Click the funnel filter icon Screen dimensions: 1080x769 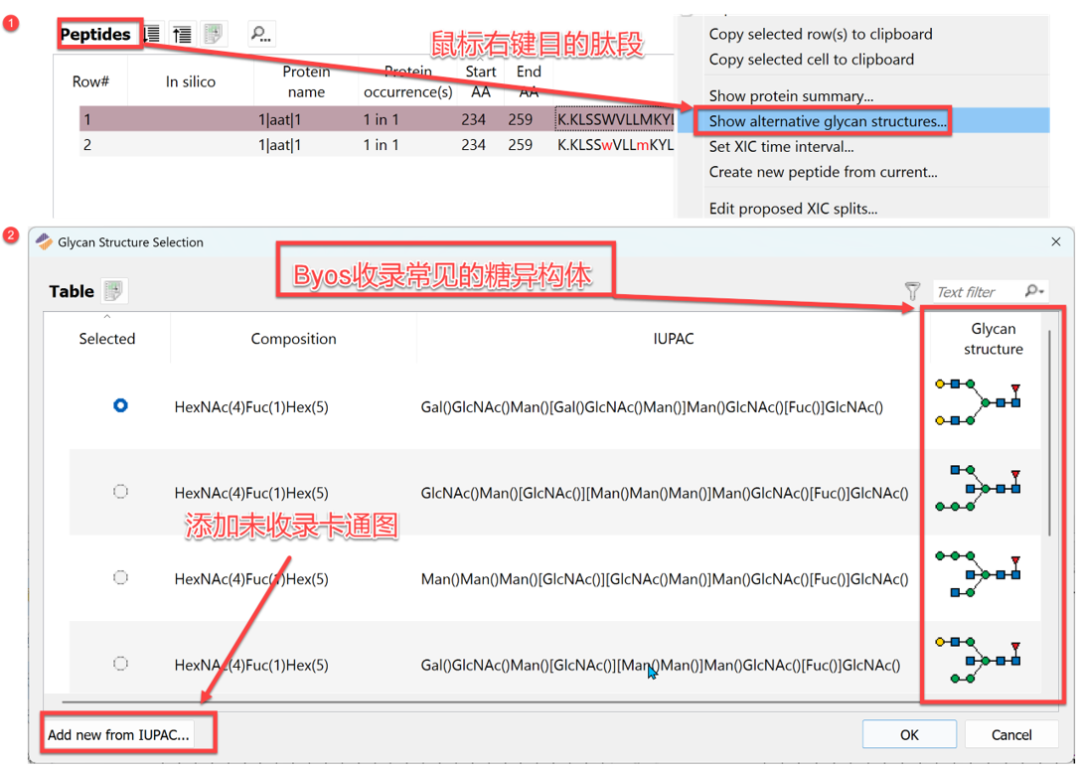(912, 291)
